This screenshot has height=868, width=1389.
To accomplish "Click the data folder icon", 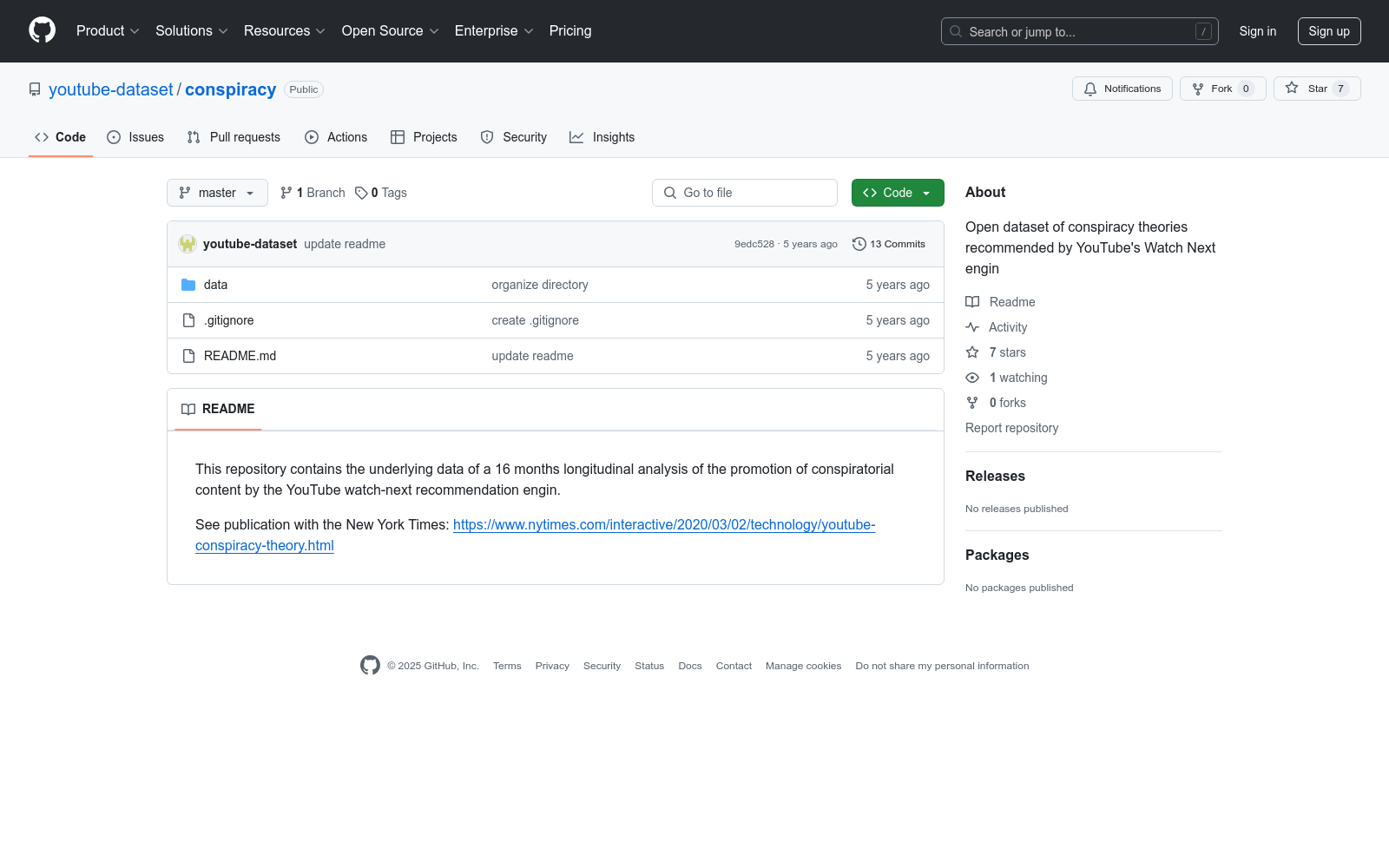I will (x=188, y=285).
